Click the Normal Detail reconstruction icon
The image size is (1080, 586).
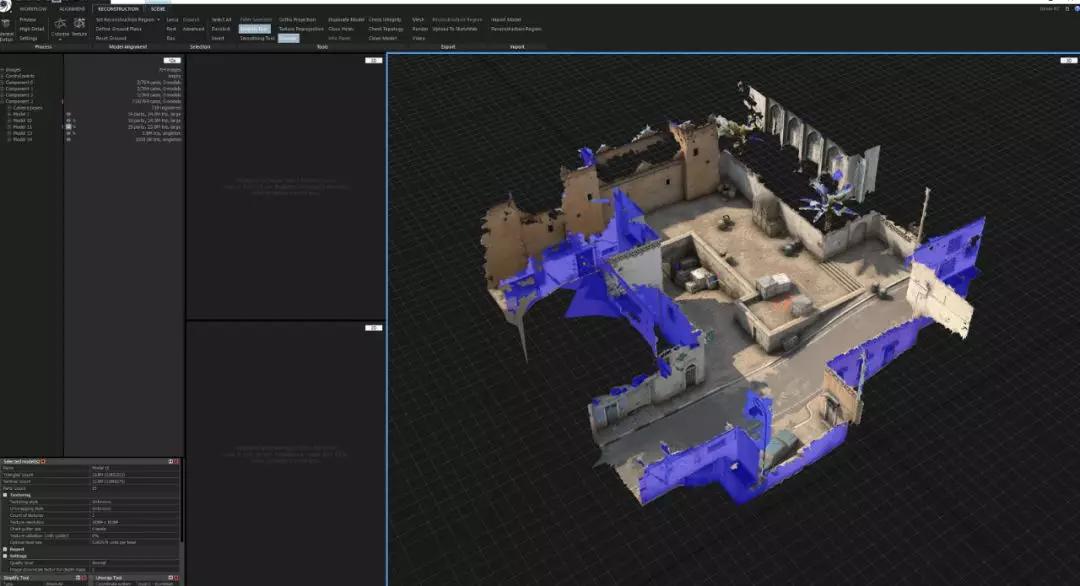[5, 24]
